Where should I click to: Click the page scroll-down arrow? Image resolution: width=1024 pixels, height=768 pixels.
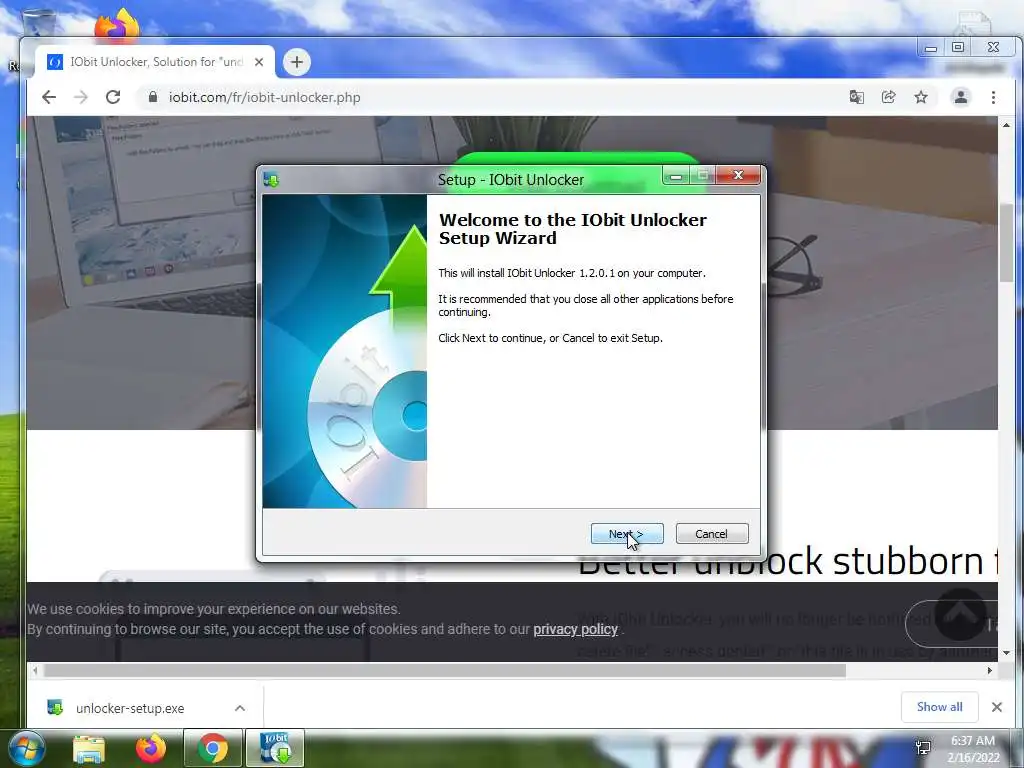(1006, 652)
